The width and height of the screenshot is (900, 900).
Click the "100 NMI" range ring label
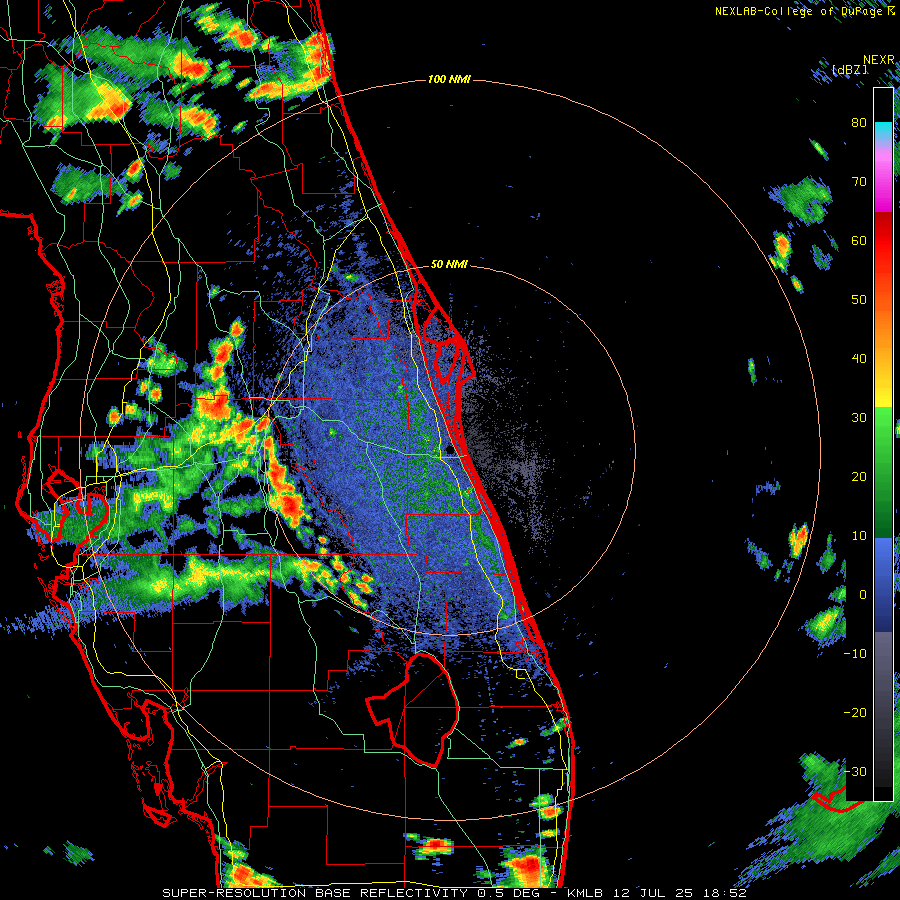pos(449,79)
